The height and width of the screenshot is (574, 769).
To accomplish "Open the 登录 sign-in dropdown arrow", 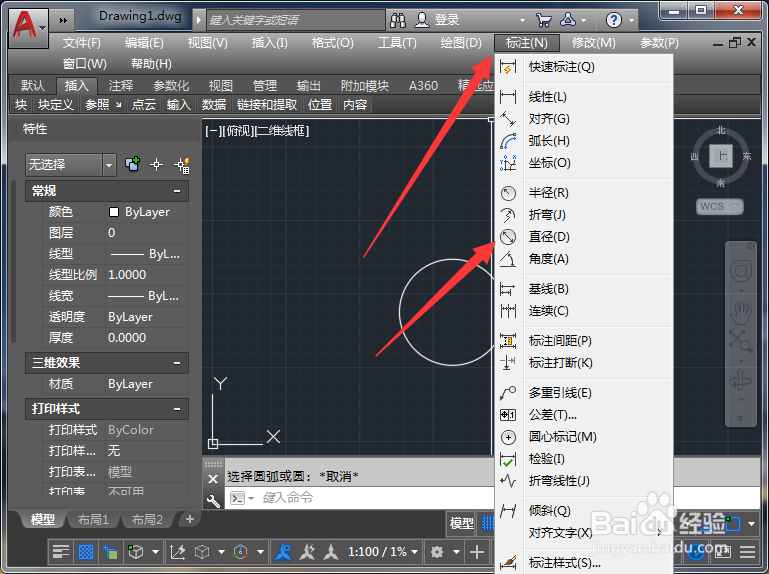I will [x=522, y=20].
